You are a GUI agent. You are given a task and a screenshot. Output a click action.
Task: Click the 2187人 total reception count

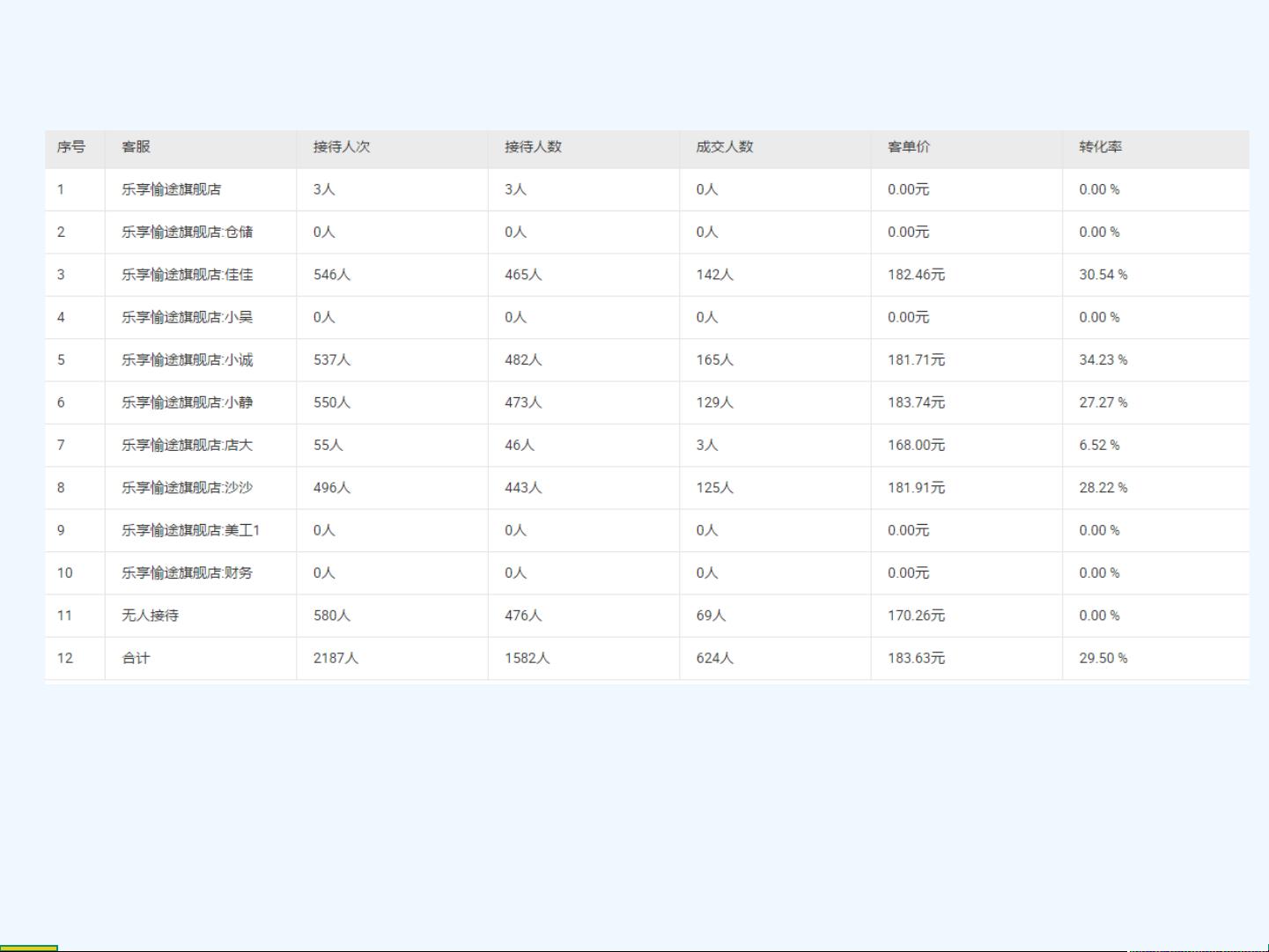click(336, 658)
